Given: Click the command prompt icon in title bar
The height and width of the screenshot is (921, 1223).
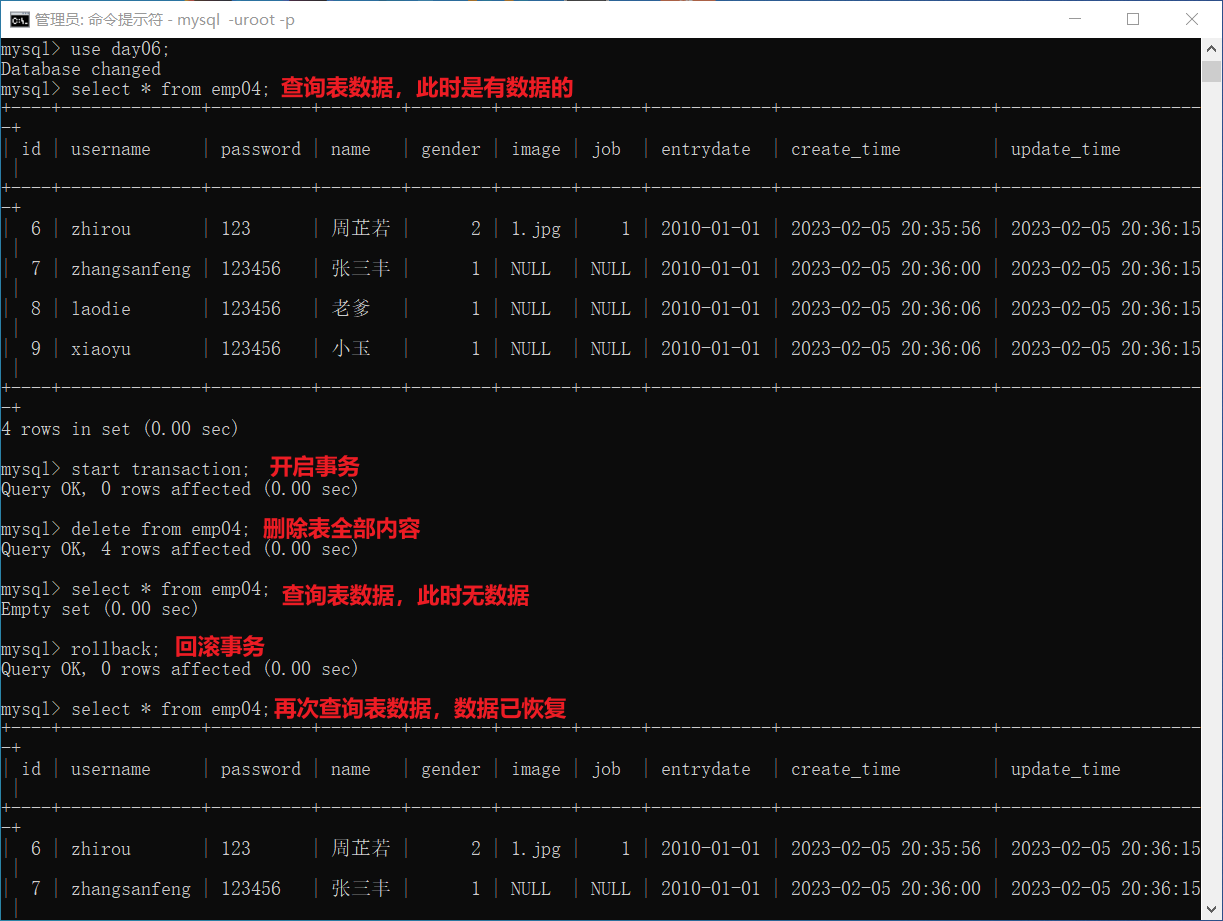Looking at the screenshot, I should click(18, 19).
